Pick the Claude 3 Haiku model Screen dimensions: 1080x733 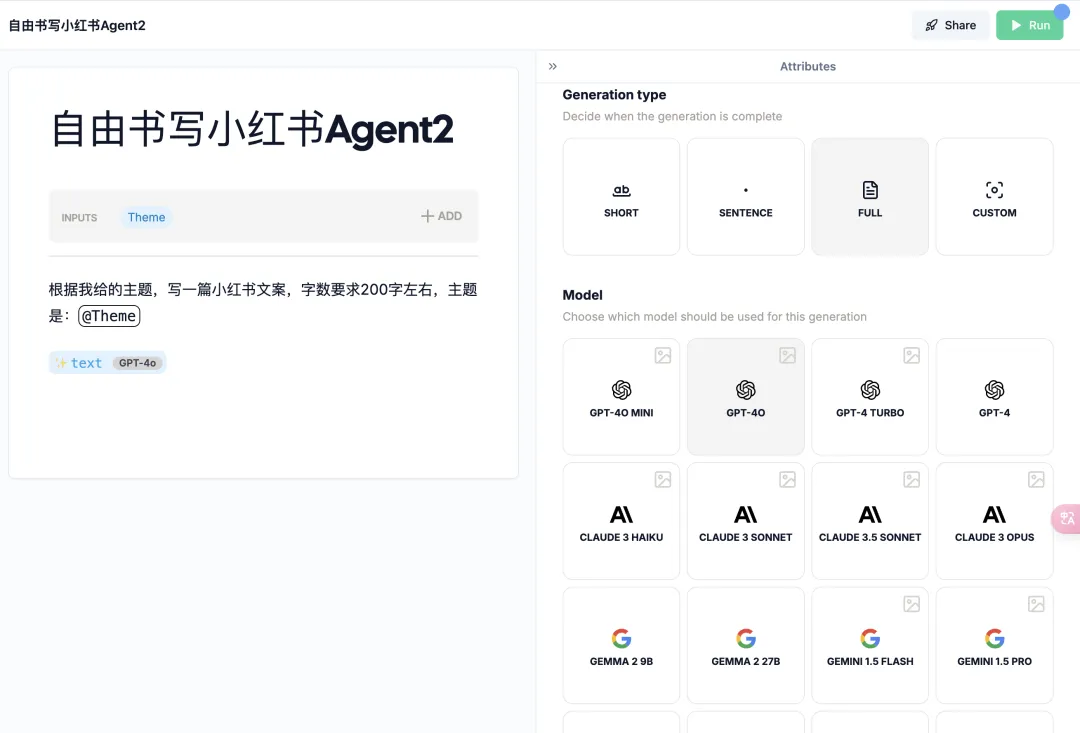point(621,522)
